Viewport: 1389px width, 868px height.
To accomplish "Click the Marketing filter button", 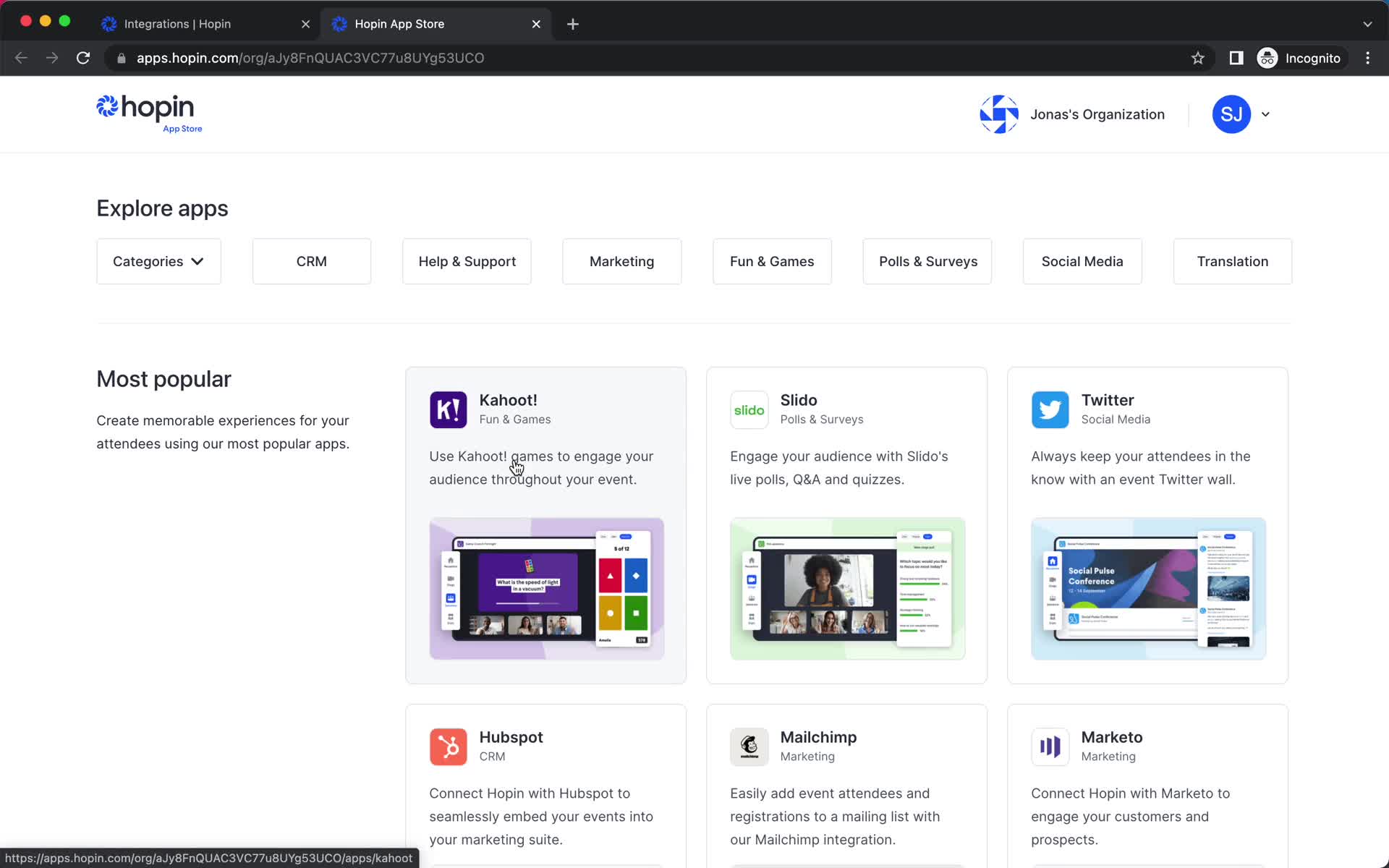I will 621,261.
